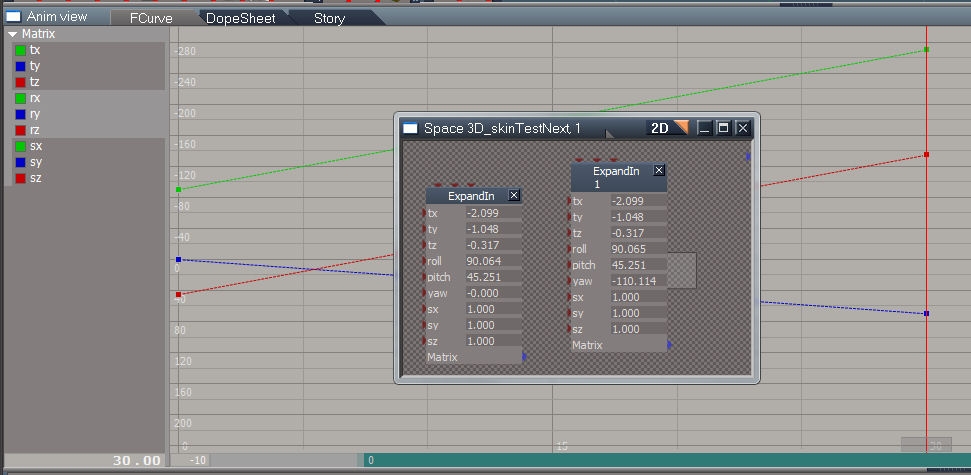Maximize the Space 3D_skinTestNext window
This screenshot has width=971, height=475.
(x=723, y=128)
